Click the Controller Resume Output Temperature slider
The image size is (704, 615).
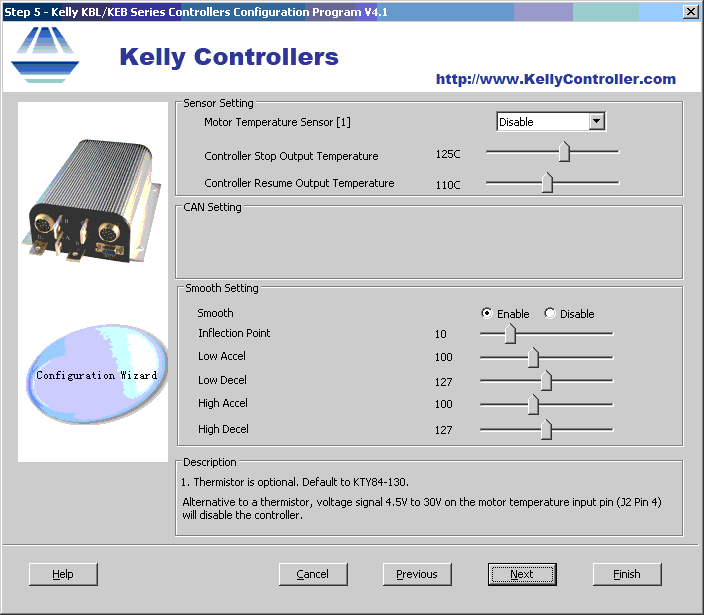point(547,183)
